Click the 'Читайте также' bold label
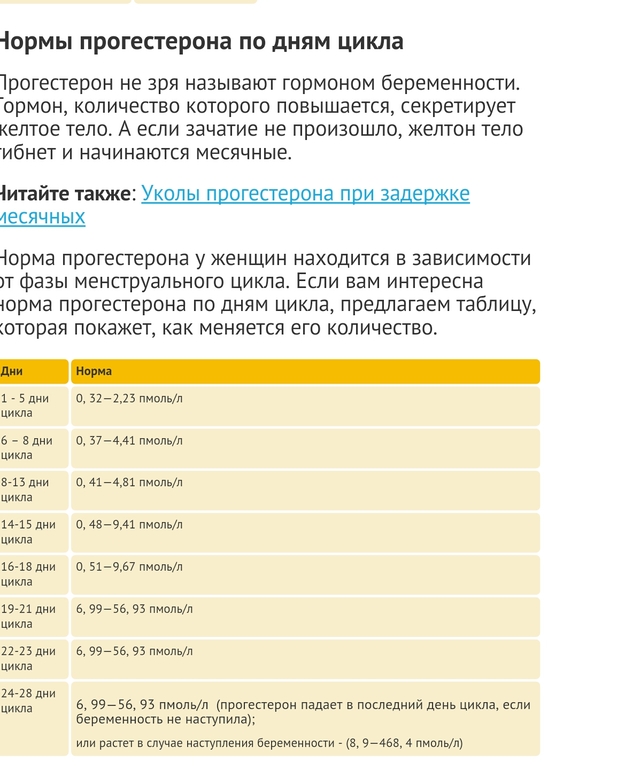 click(x=65, y=193)
